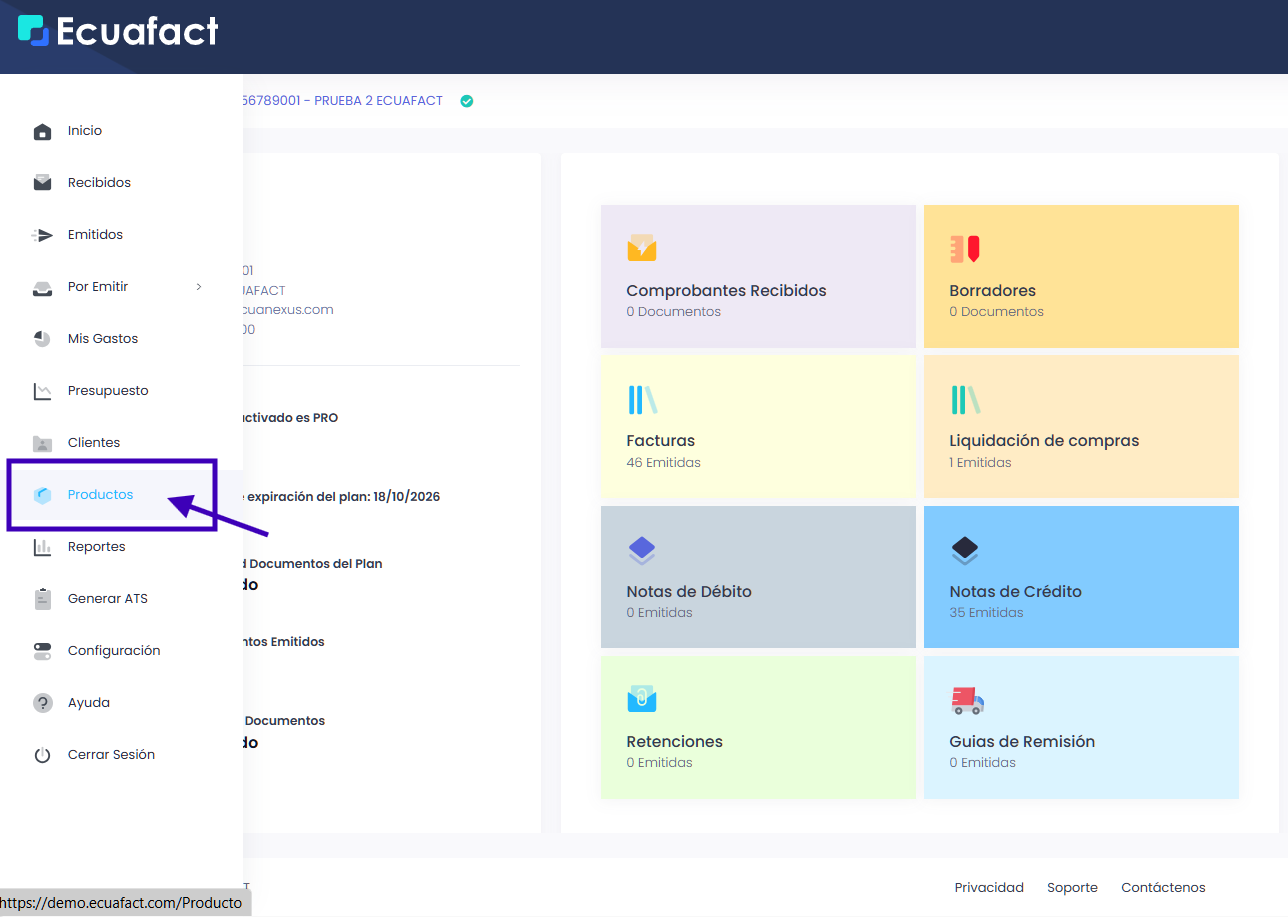Open Generar ATS menu item

[x=107, y=599]
